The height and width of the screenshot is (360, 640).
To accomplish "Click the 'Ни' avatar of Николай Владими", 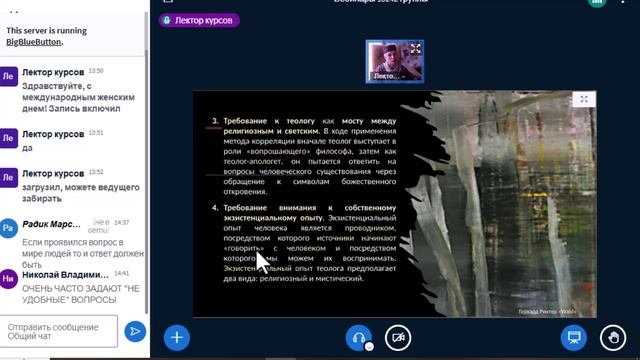I will click(x=8, y=279).
